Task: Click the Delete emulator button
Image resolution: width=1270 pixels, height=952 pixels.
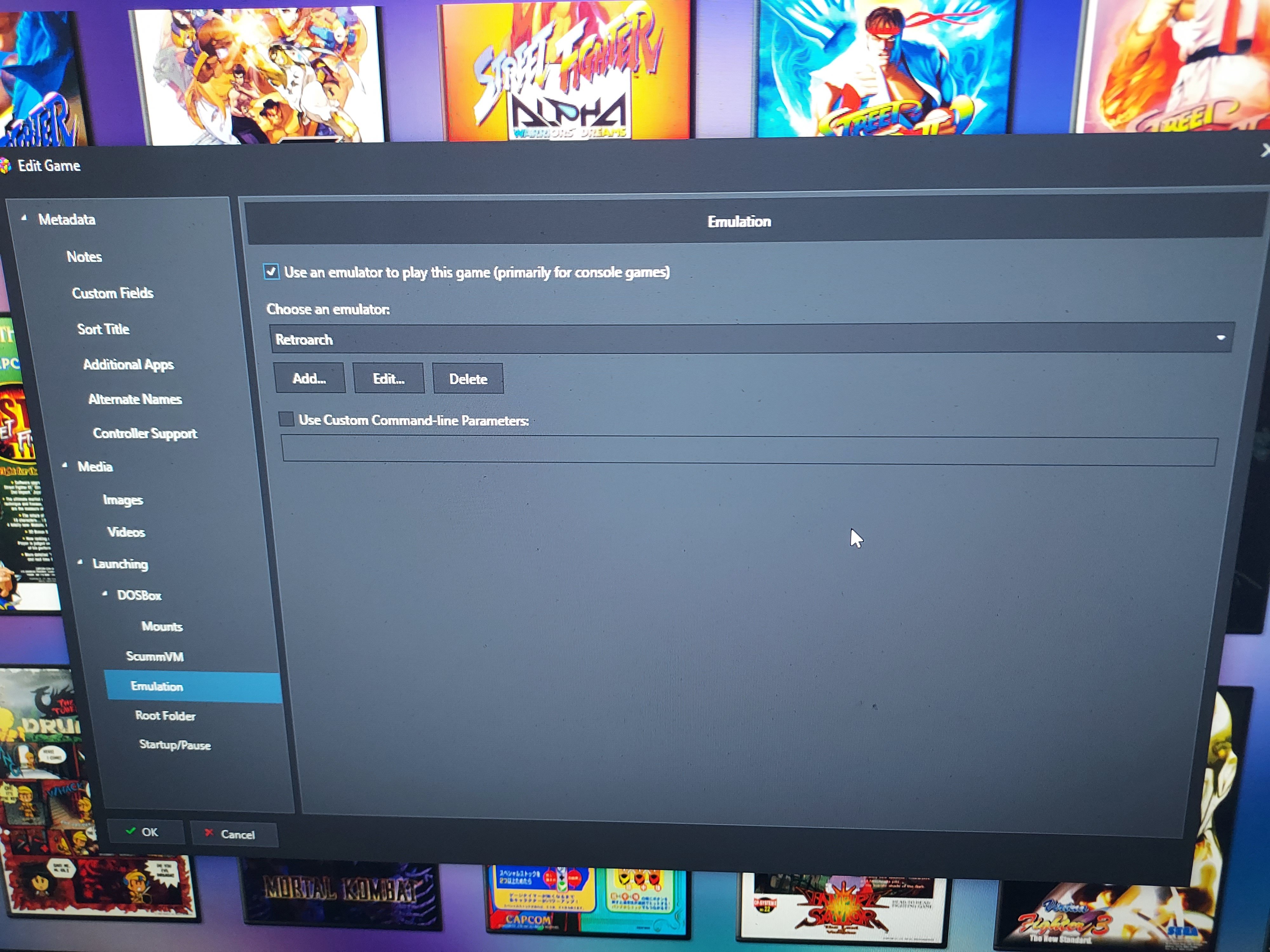Action: tap(468, 379)
